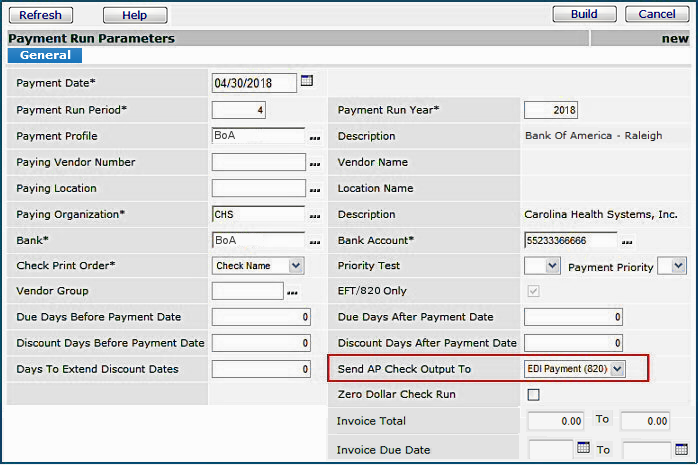
Task: Click the Payment Run Period input field
Action: [239, 110]
